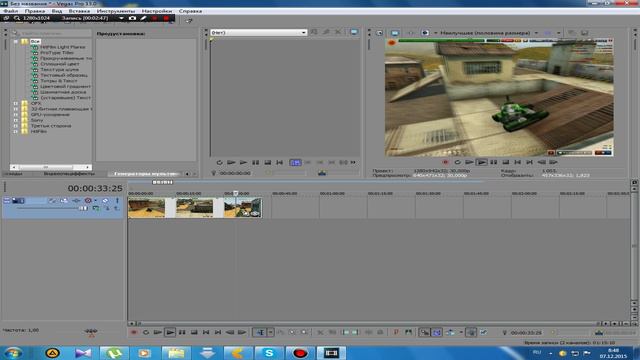Expand the GPU-ускорение folder
The image size is (640, 360).
click(16, 115)
